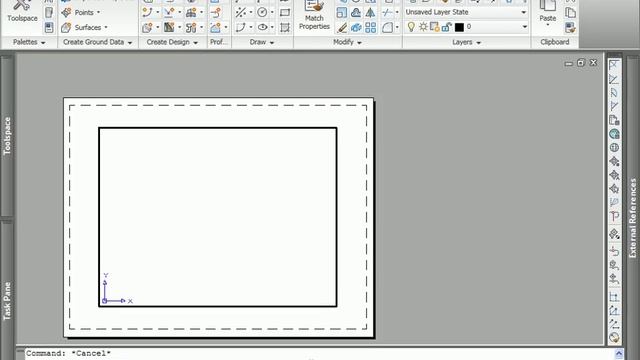Select the line by points tool in Draw panel
The image size is (640, 360).
[241, 13]
